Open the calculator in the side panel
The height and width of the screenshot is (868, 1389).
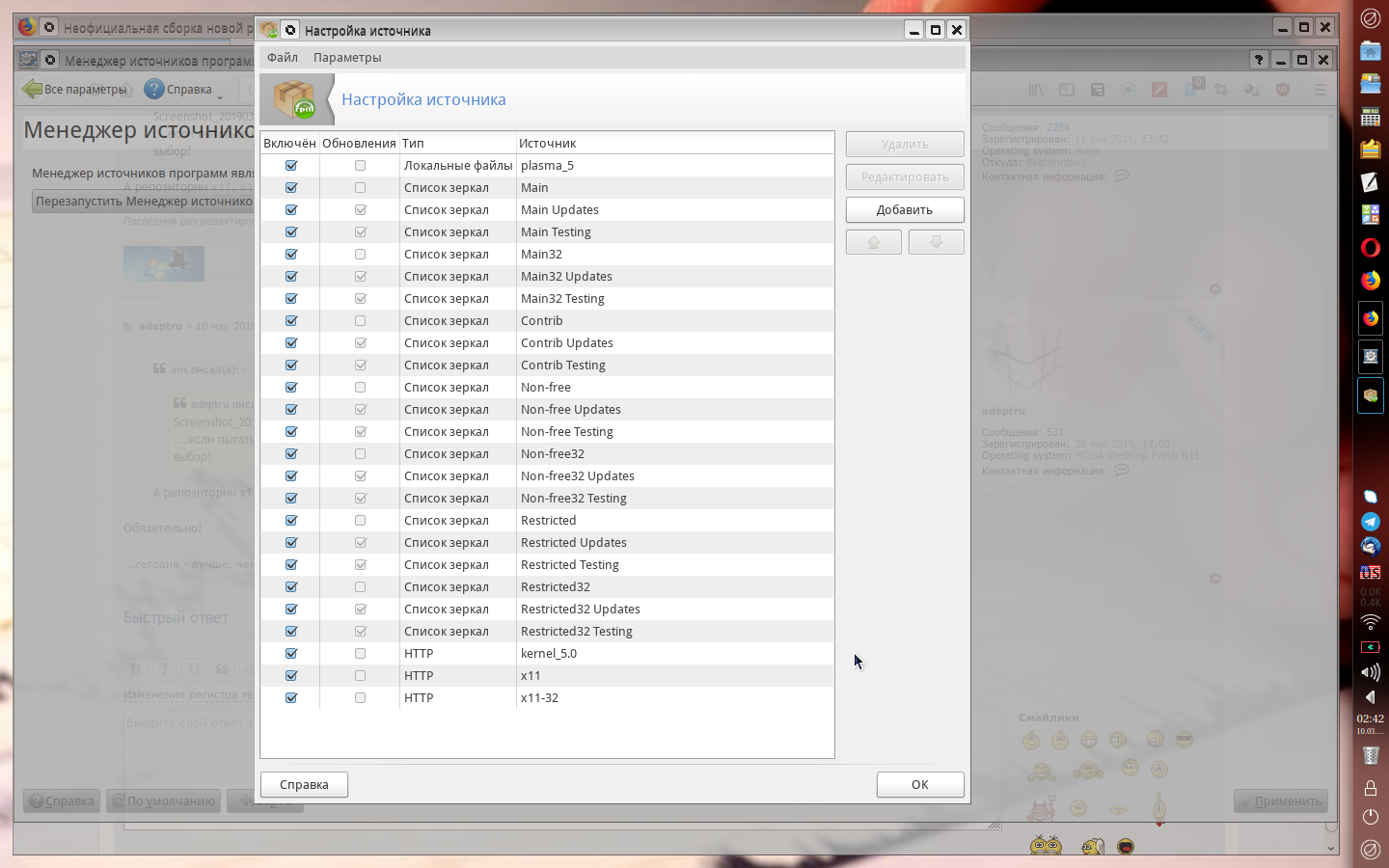click(1370, 118)
